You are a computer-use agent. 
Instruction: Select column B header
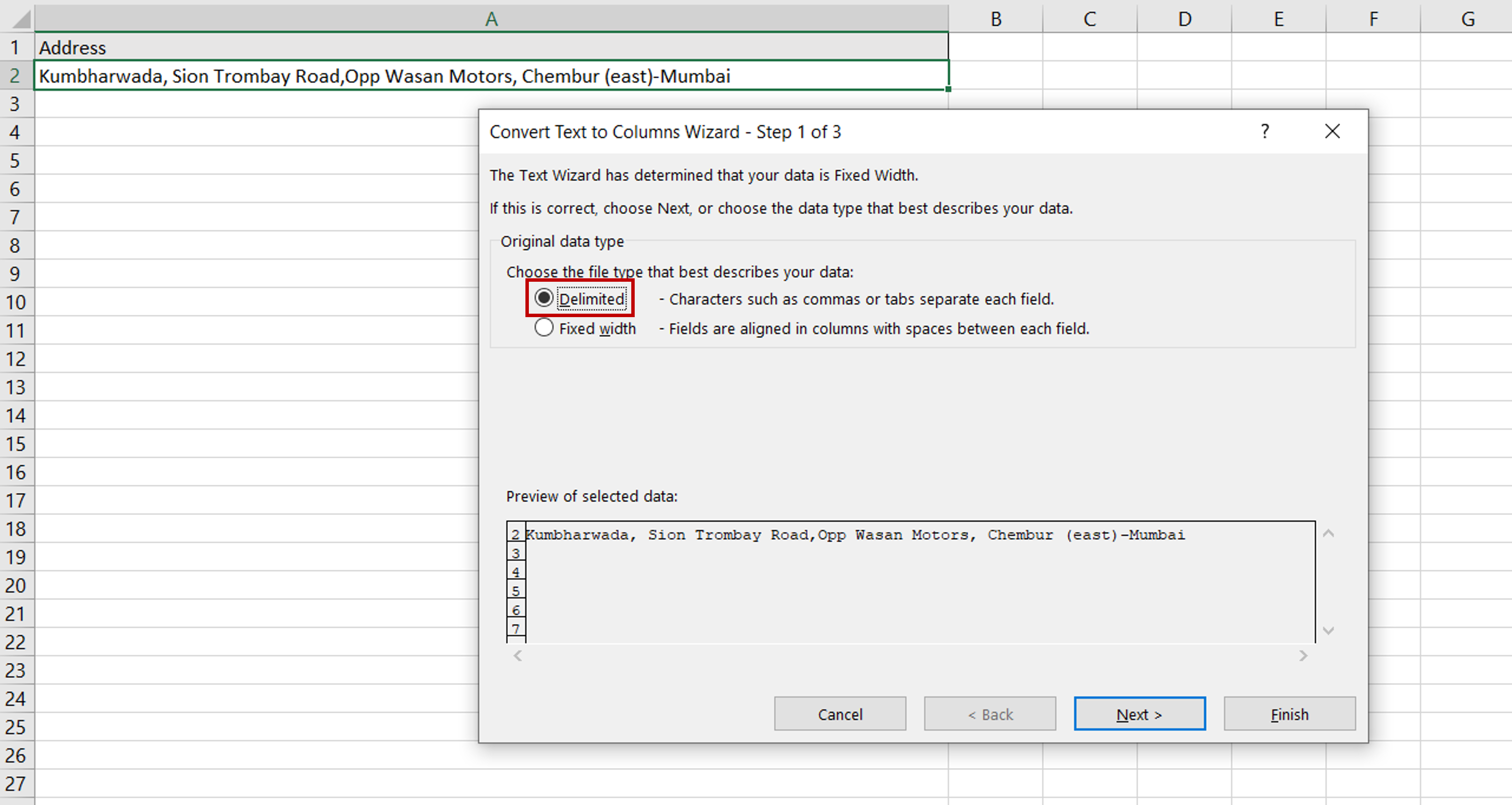coord(996,19)
